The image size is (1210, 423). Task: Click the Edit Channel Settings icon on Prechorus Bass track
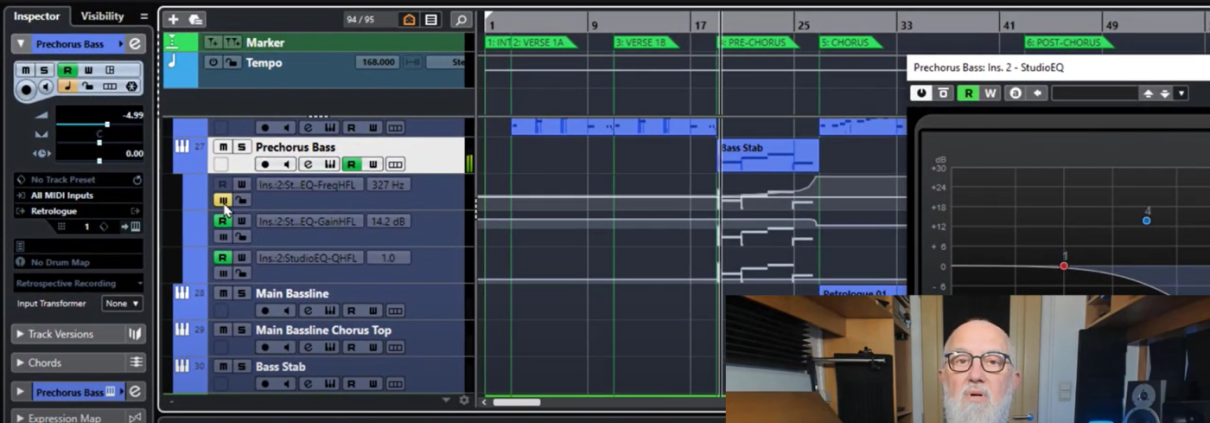[x=308, y=164]
